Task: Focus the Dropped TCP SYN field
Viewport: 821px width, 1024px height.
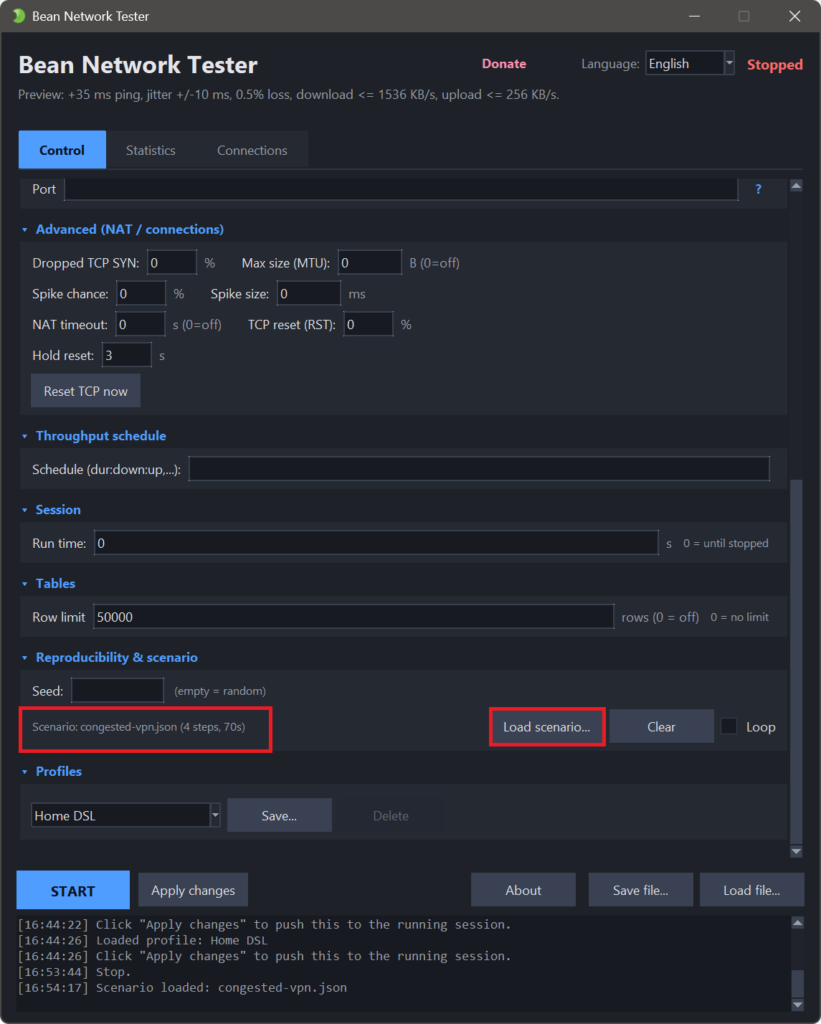Action: (x=172, y=263)
